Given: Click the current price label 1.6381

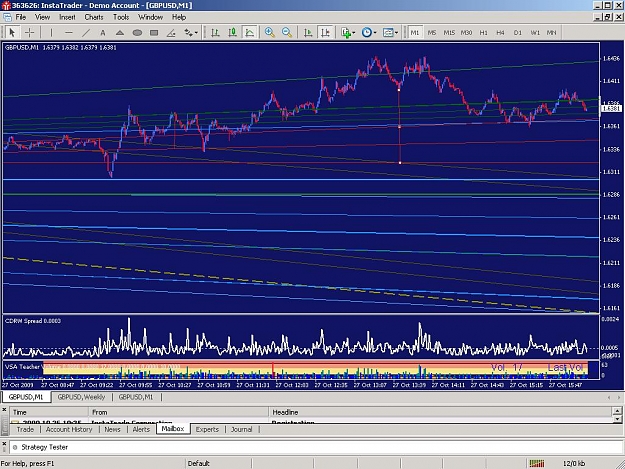Looking at the screenshot, I should [x=611, y=108].
